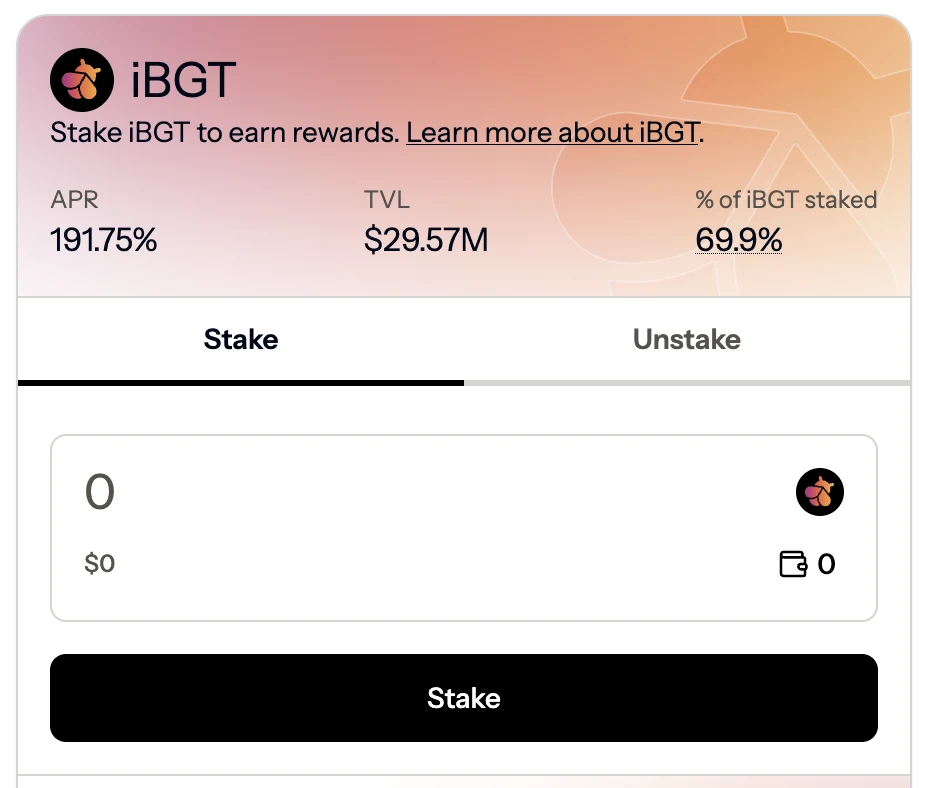The height and width of the screenshot is (788, 926).
Task: Click the APR label
Action: coord(75,199)
